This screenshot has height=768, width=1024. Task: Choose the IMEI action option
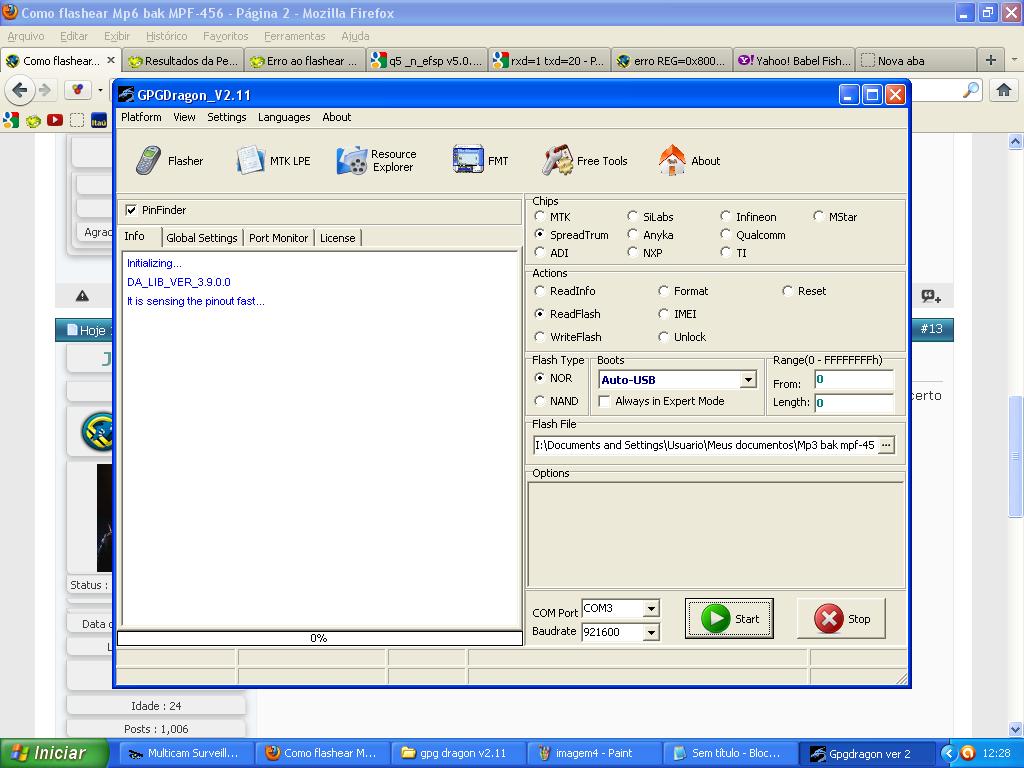(x=664, y=313)
